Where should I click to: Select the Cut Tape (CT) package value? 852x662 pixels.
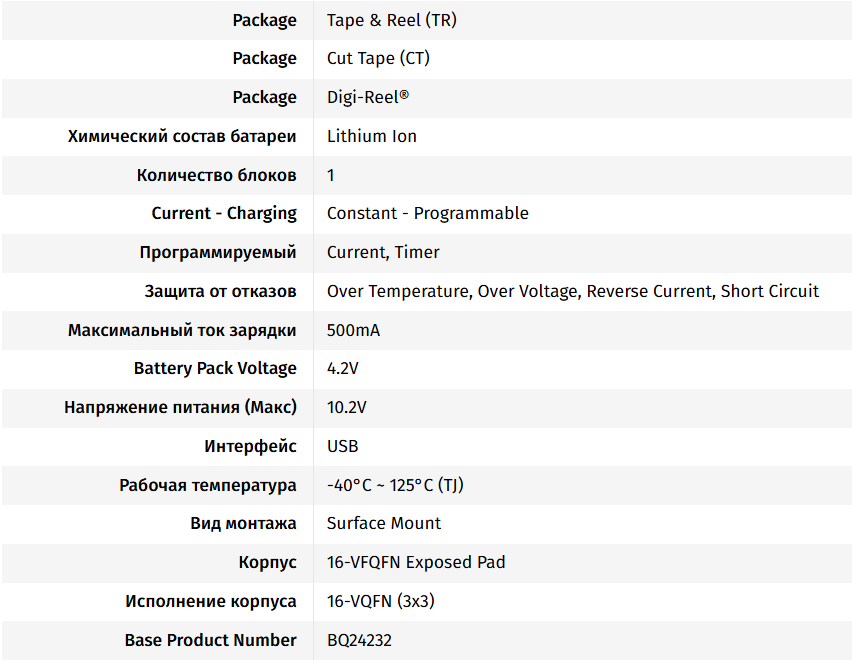coord(378,58)
